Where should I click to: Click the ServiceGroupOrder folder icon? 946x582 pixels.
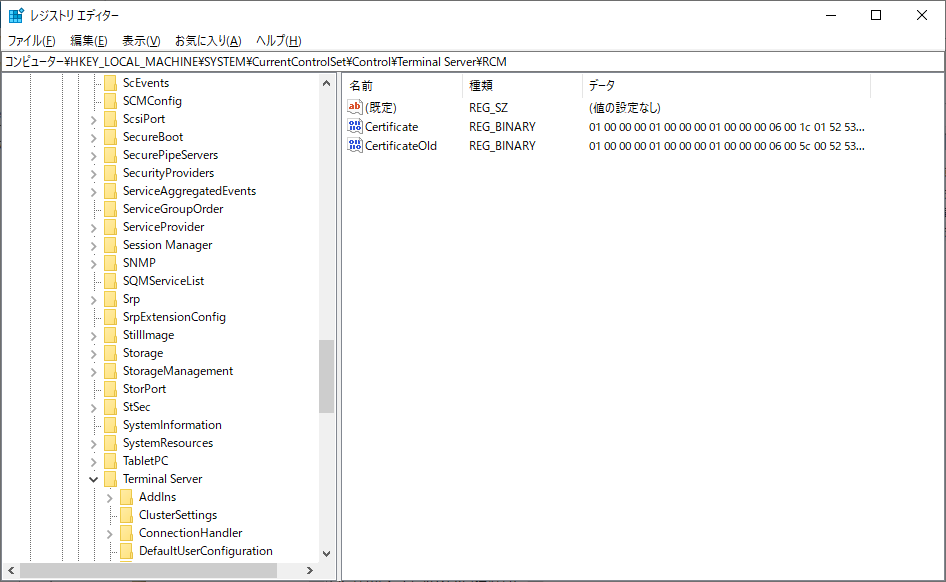110,209
